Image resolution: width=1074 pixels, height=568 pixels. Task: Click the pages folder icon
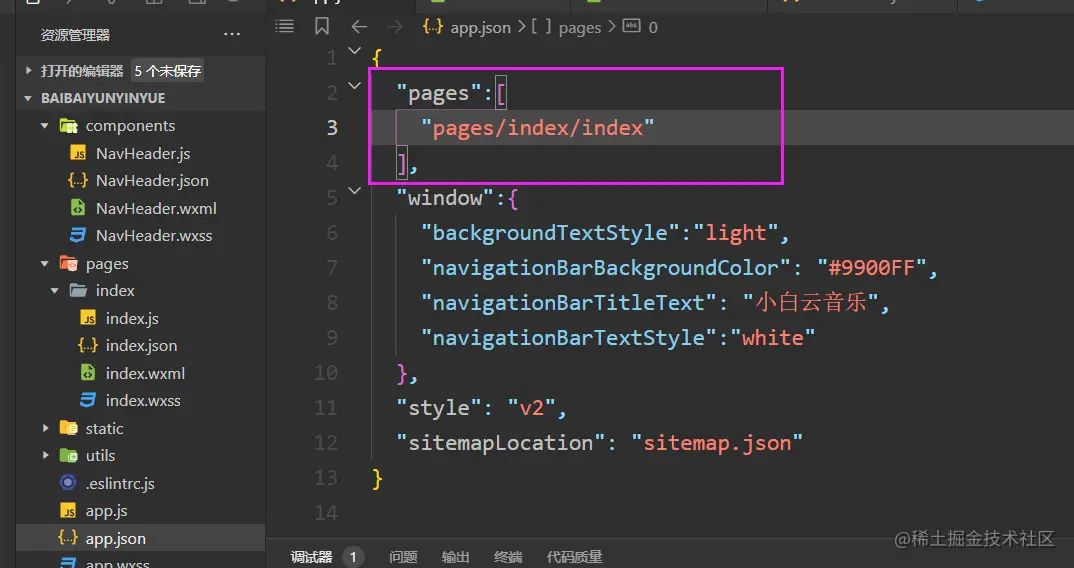68,263
